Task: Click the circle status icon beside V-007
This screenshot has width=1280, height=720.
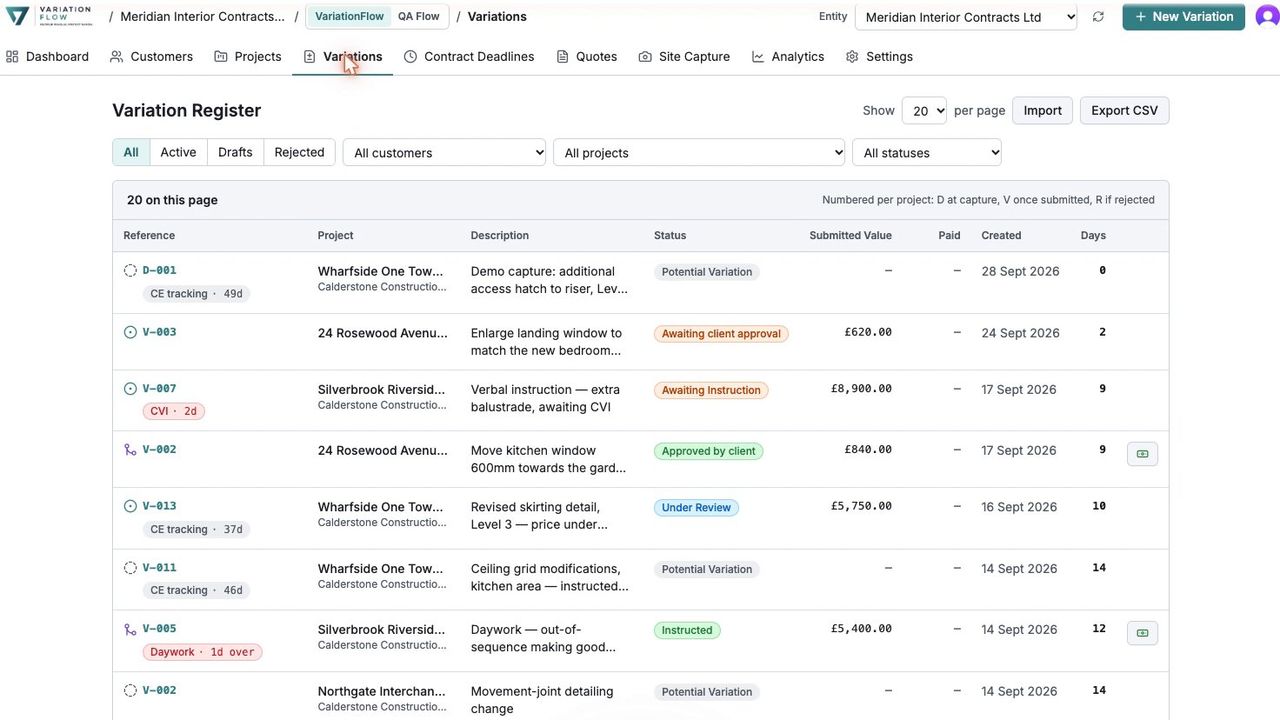Action: point(130,389)
